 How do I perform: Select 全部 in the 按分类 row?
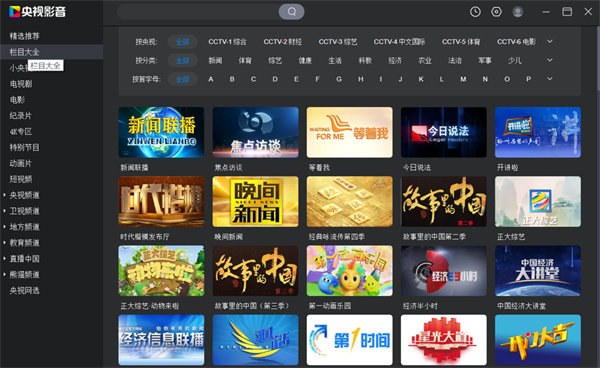183,60
